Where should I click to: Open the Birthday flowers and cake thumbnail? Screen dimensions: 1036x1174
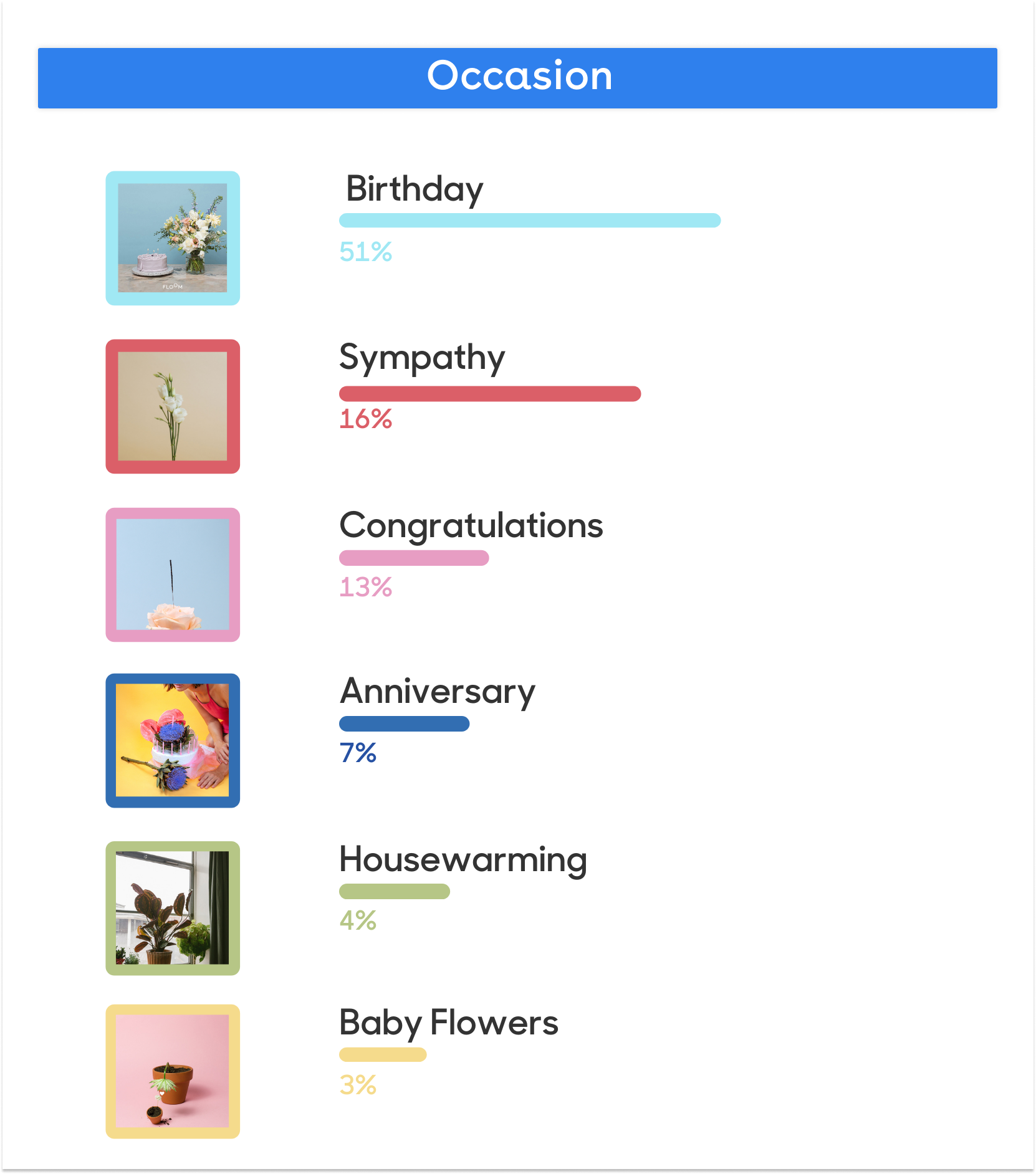[173, 238]
